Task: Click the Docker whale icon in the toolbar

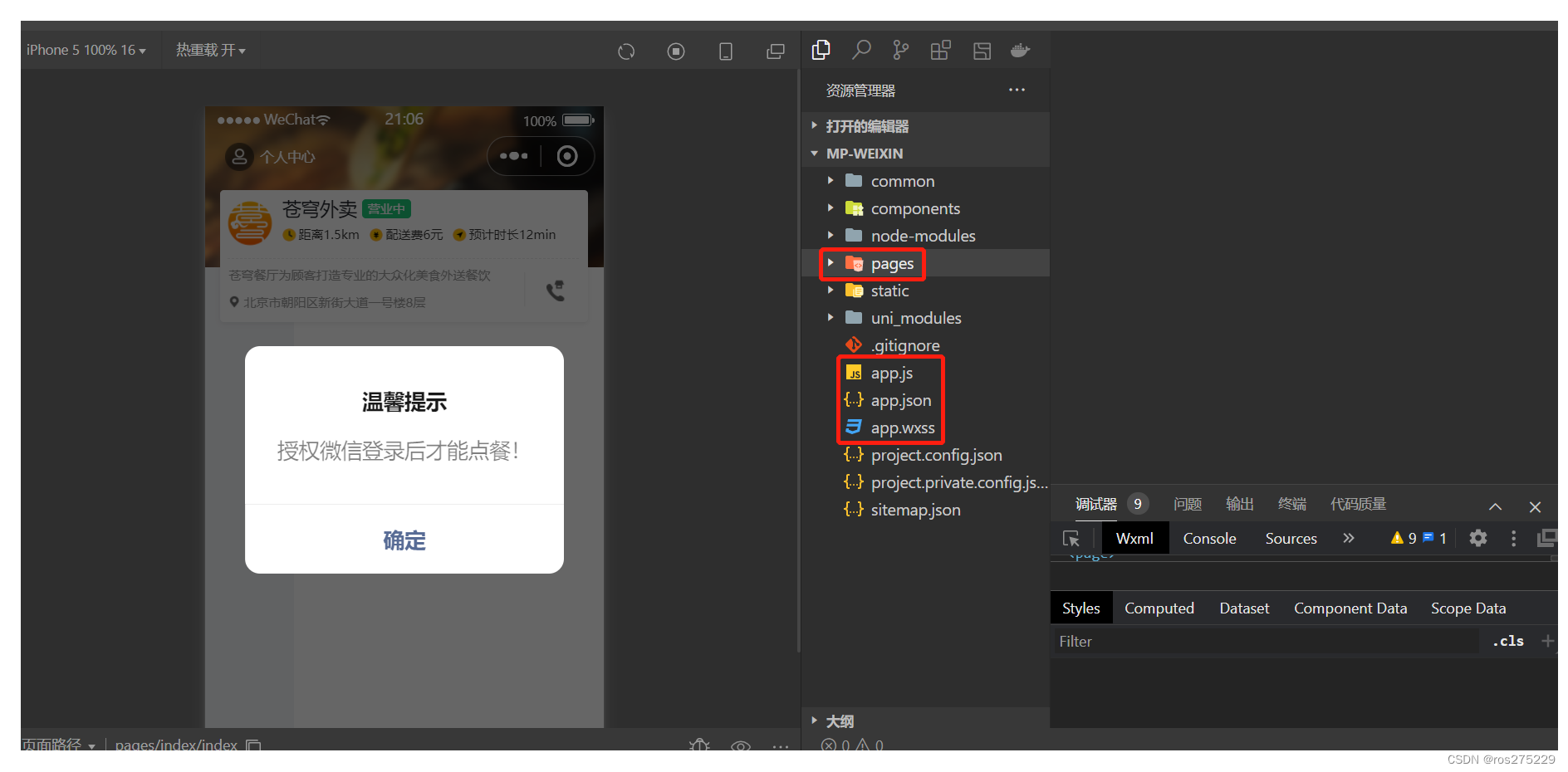Action: coord(1020,50)
